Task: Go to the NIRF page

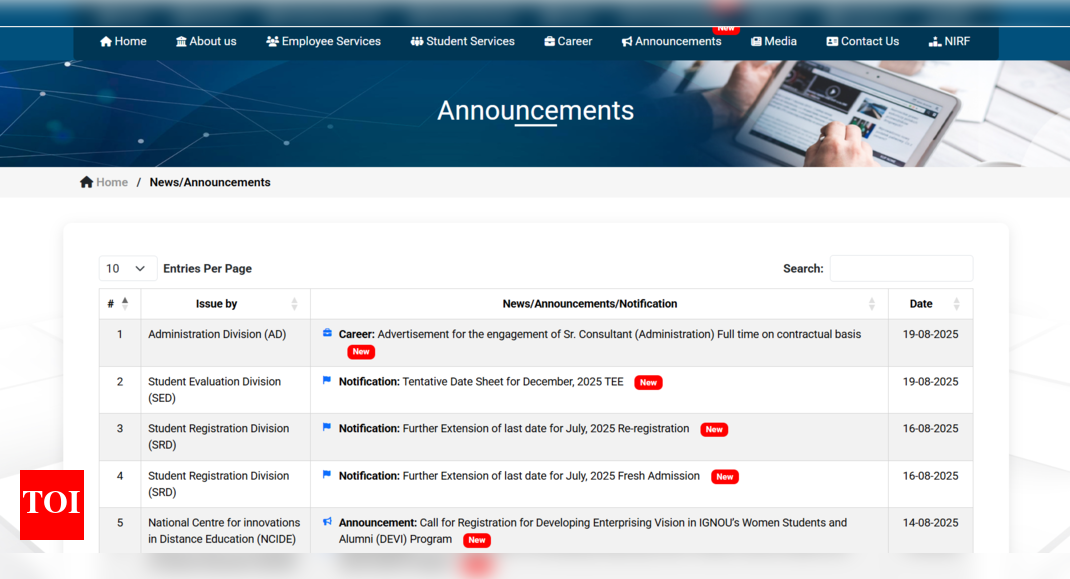Action: click(949, 41)
